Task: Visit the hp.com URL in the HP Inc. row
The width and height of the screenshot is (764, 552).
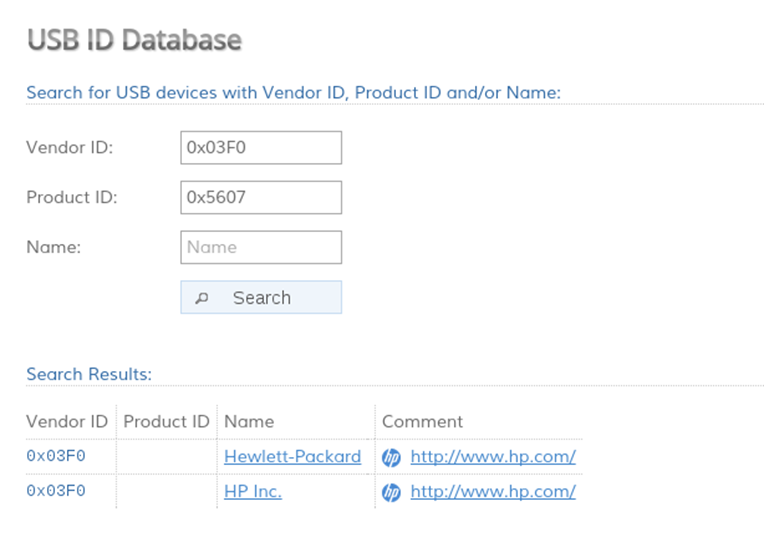Action: tap(492, 492)
